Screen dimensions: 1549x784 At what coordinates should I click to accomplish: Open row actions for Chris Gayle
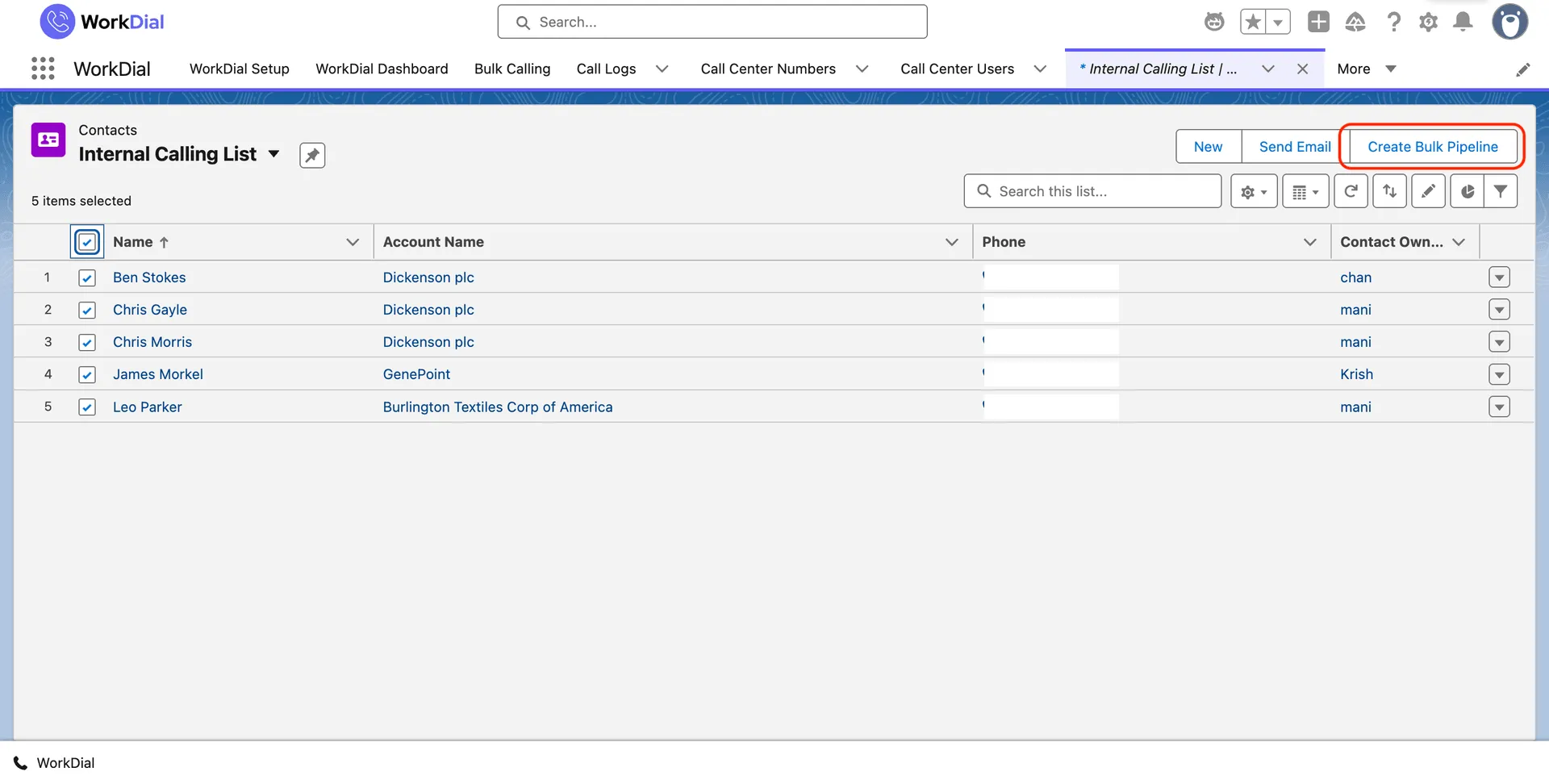point(1499,310)
